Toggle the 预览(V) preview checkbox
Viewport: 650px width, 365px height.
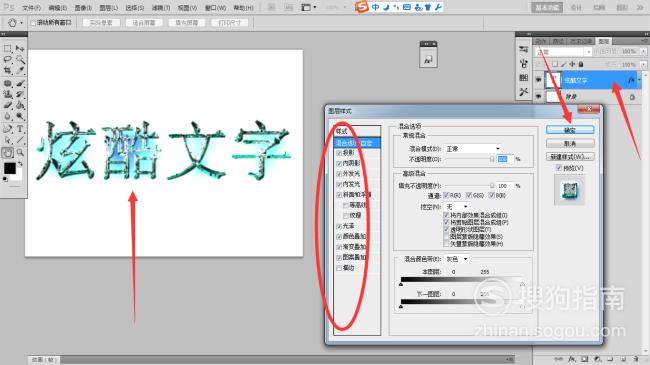click(559, 168)
